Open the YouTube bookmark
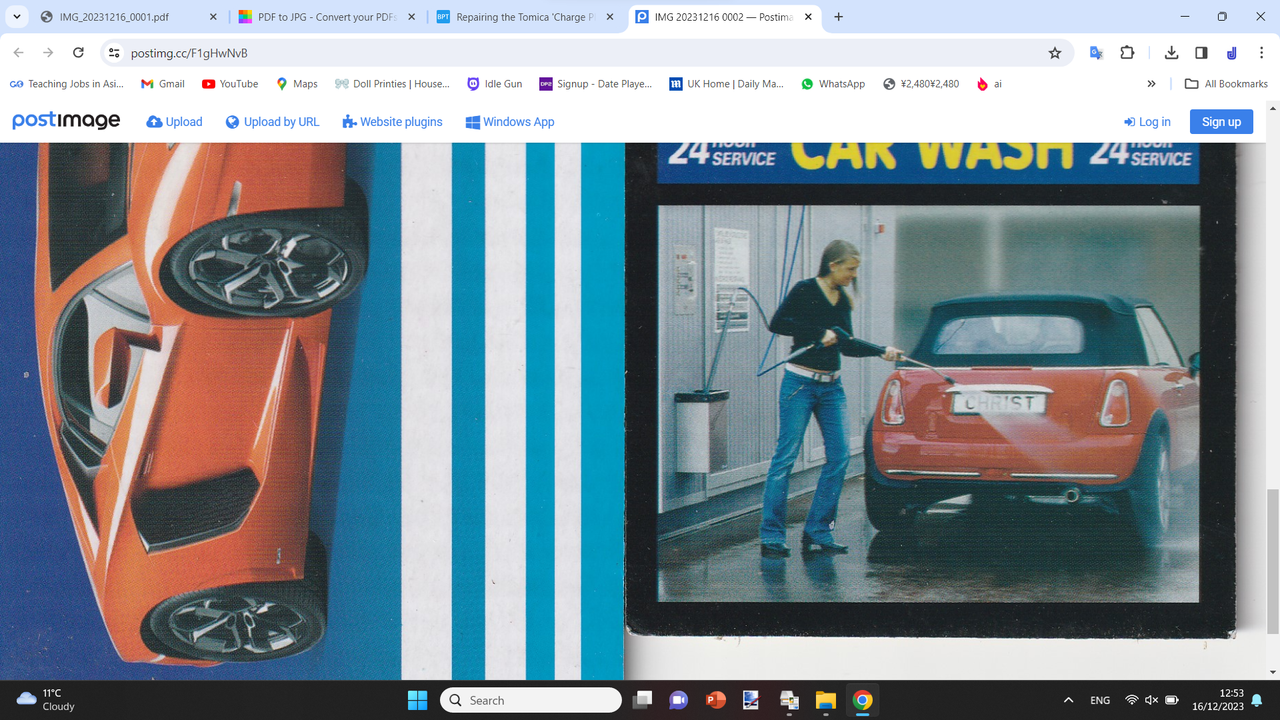The image size is (1280, 720). tap(230, 84)
